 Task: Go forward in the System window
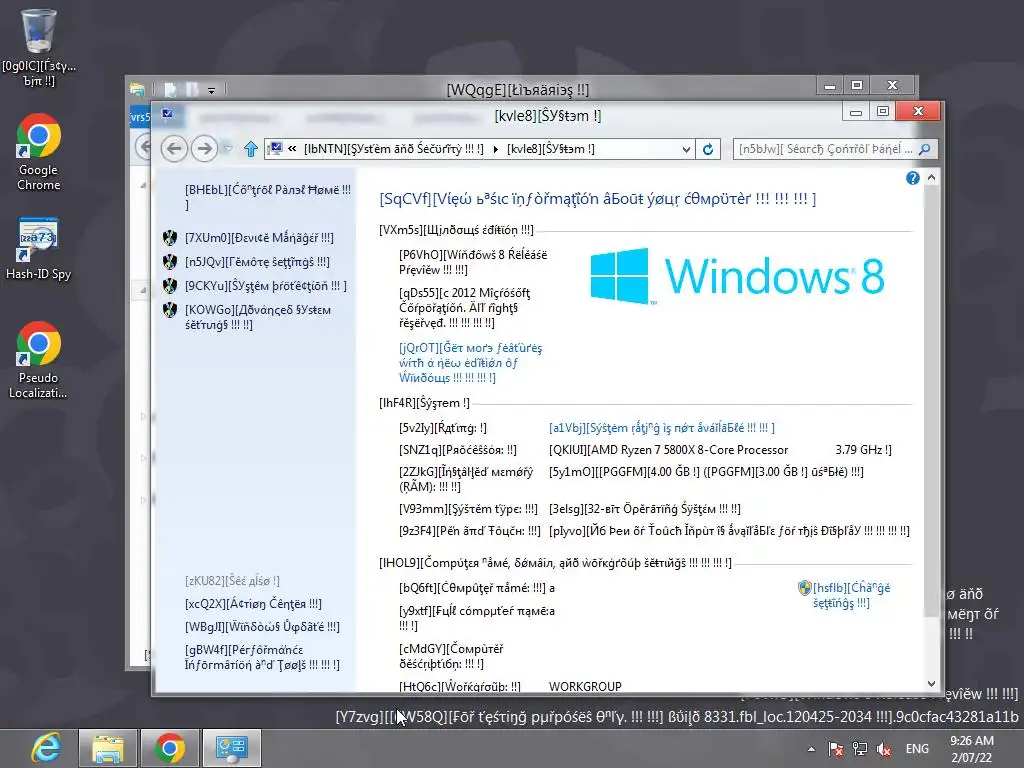[x=204, y=149]
